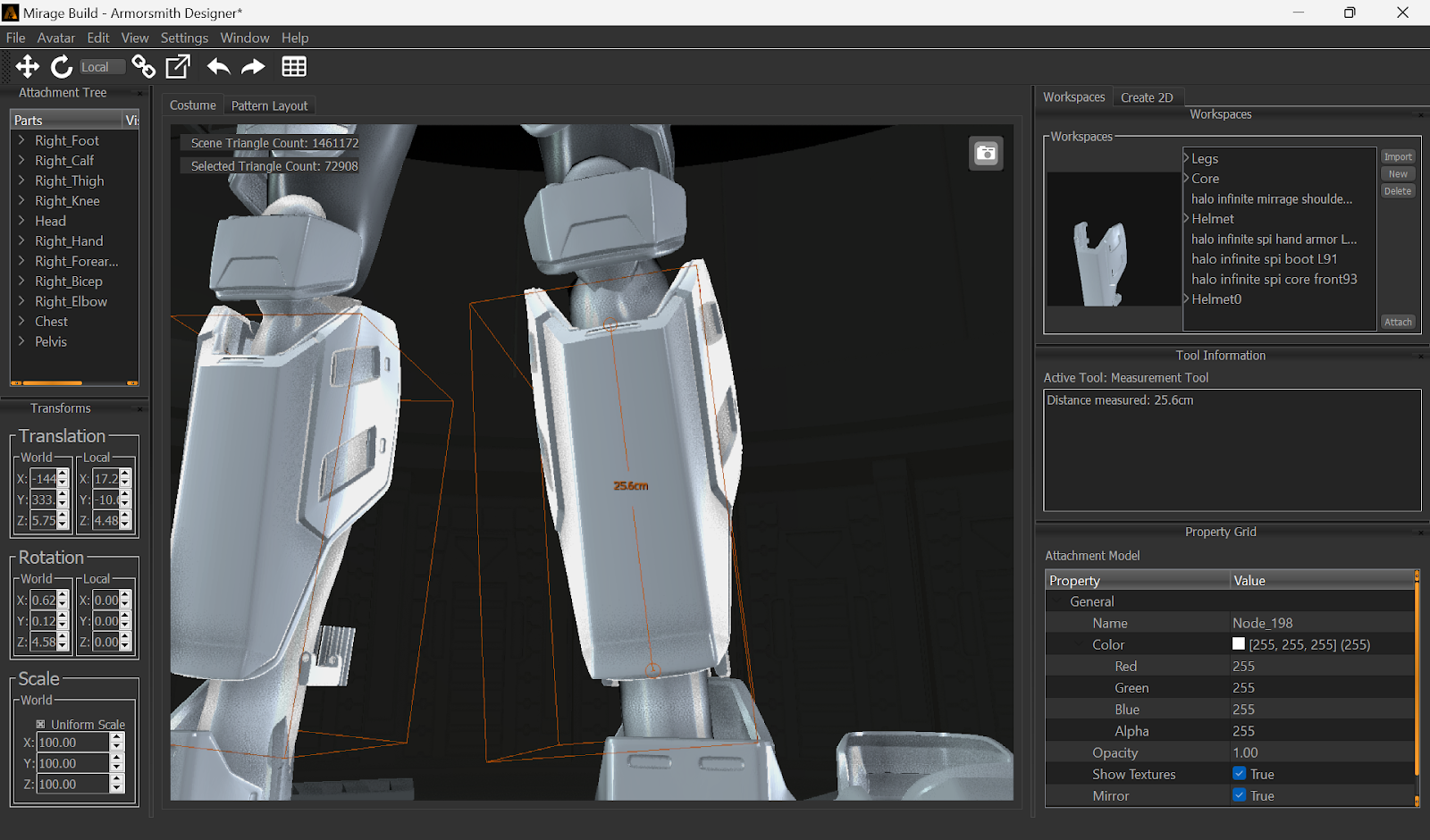Select halo infinite spi core front93 workspace
This screenshot has width=1430, height=840.
tap(1274, 279)
